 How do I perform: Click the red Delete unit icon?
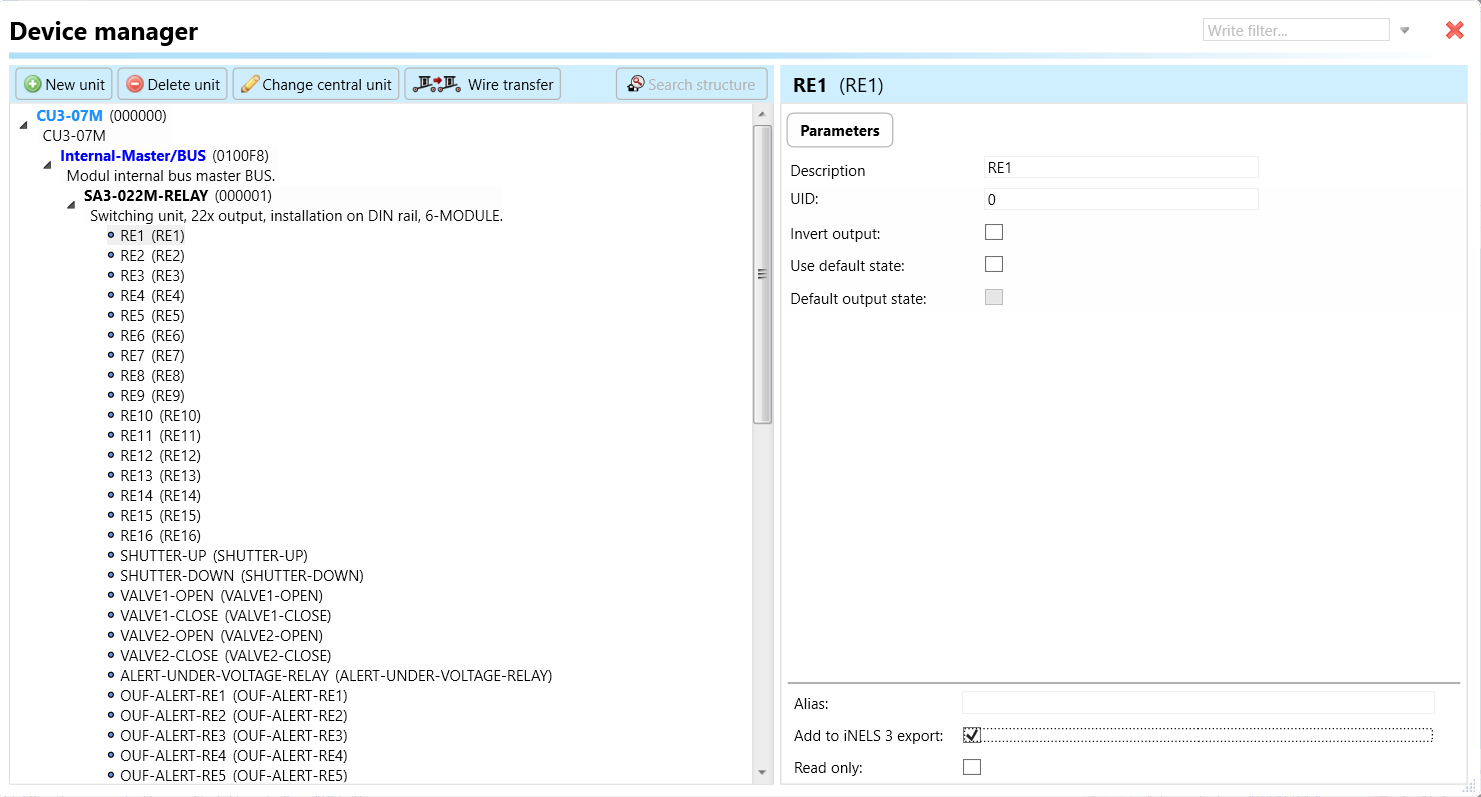134,85
